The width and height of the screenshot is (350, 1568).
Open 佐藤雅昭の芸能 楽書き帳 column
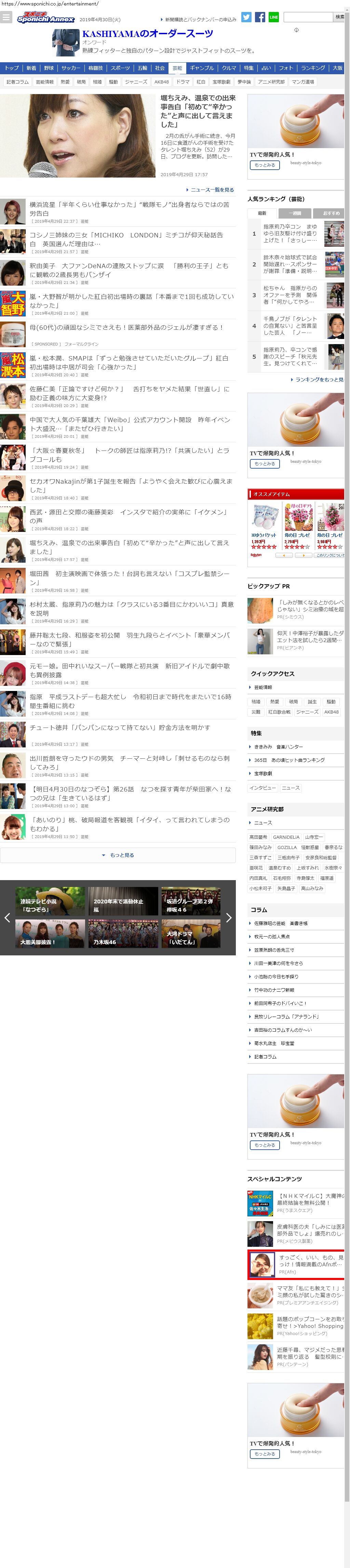(281, 924)
